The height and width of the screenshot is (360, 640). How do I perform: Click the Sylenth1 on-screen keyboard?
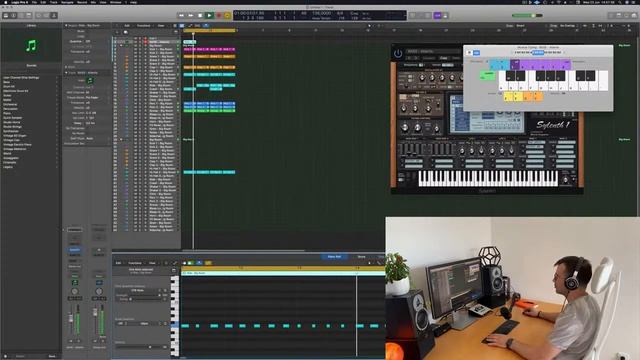[x=488, y=178]
